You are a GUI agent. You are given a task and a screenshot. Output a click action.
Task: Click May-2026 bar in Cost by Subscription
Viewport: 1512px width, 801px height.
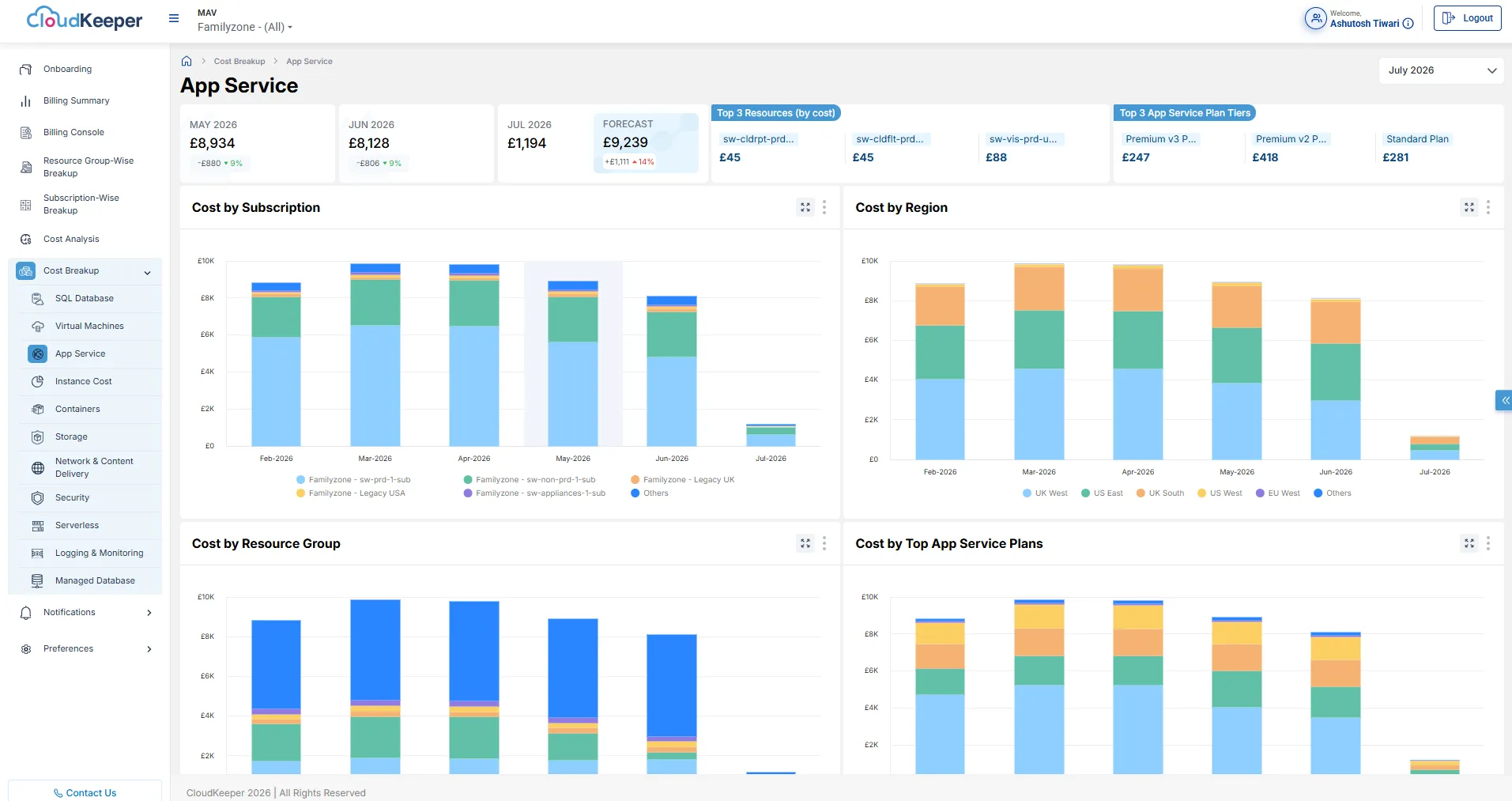point(573,364)
